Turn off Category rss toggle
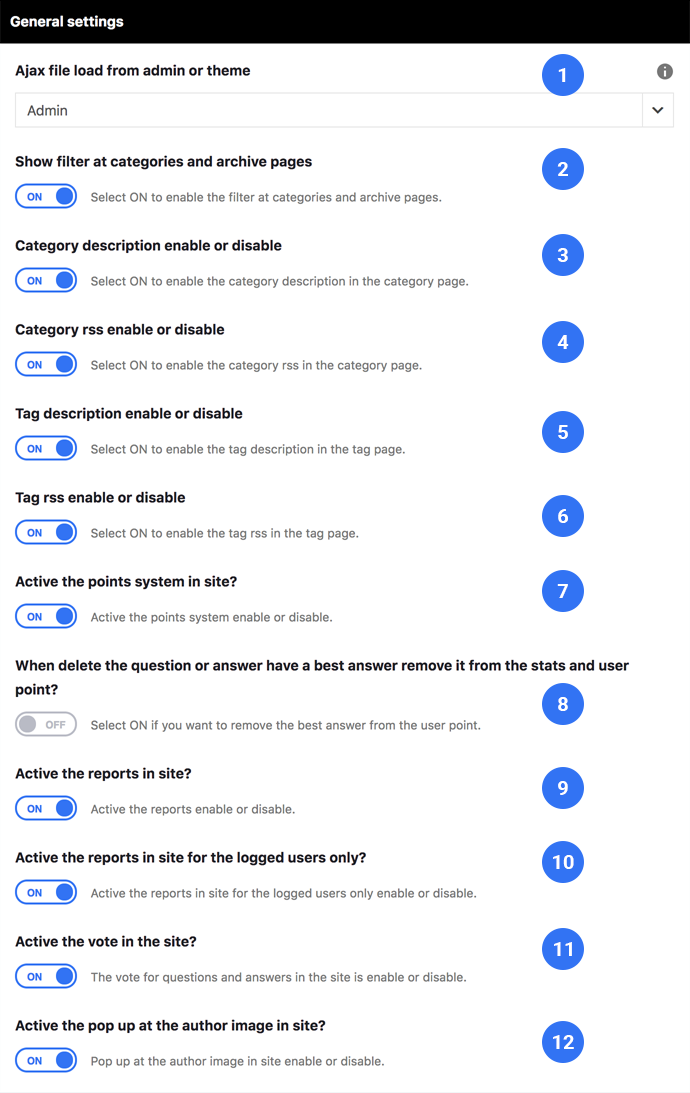Viewport: 690px width, 1093px height. (x=46, y=365)
